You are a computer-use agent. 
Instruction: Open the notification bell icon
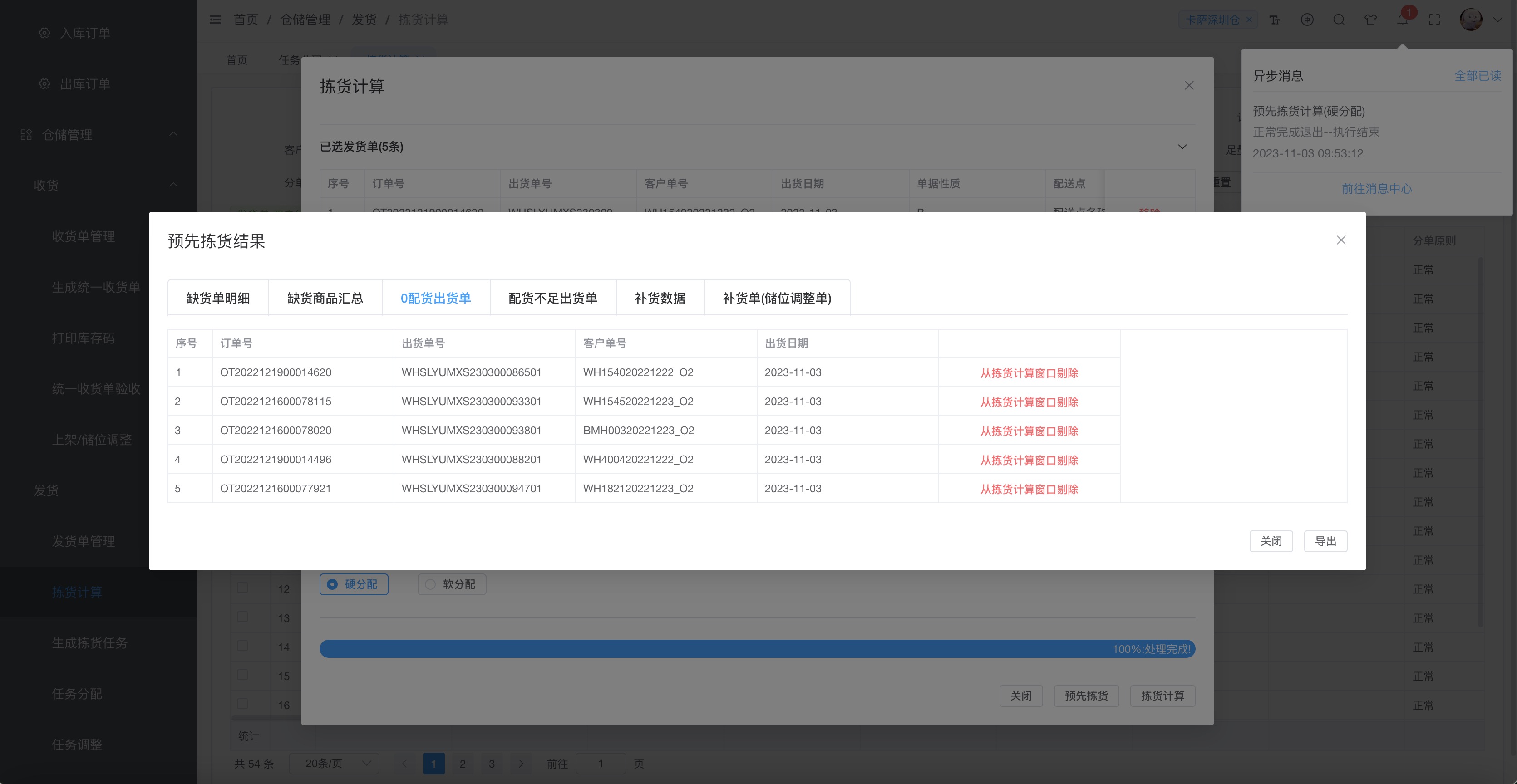(x=1402, y=20)
